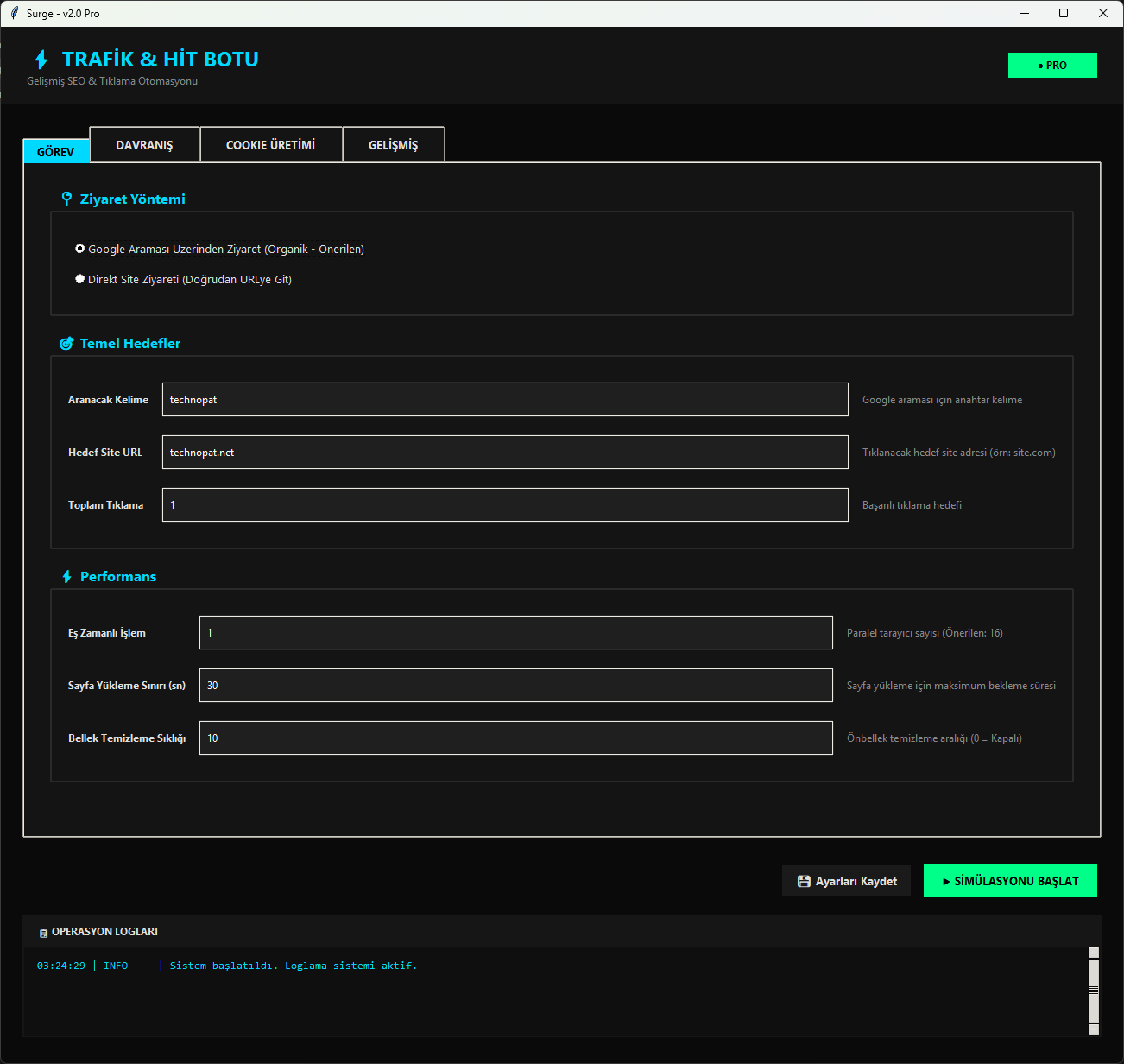This screenshot has height=1064, width=1124.
Task: Click the lightning icon next to Performans
Action: [66, 577]
